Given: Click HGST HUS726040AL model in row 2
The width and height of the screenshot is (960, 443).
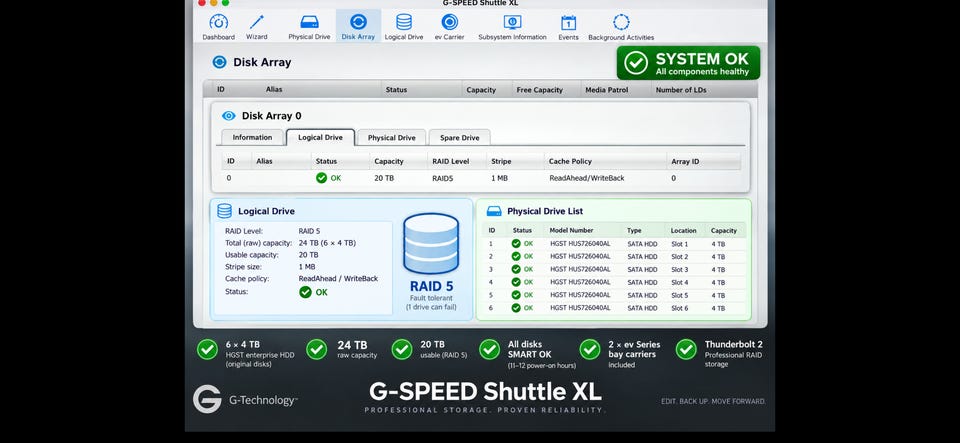Looking at the screenshot, I should point(580,257).
